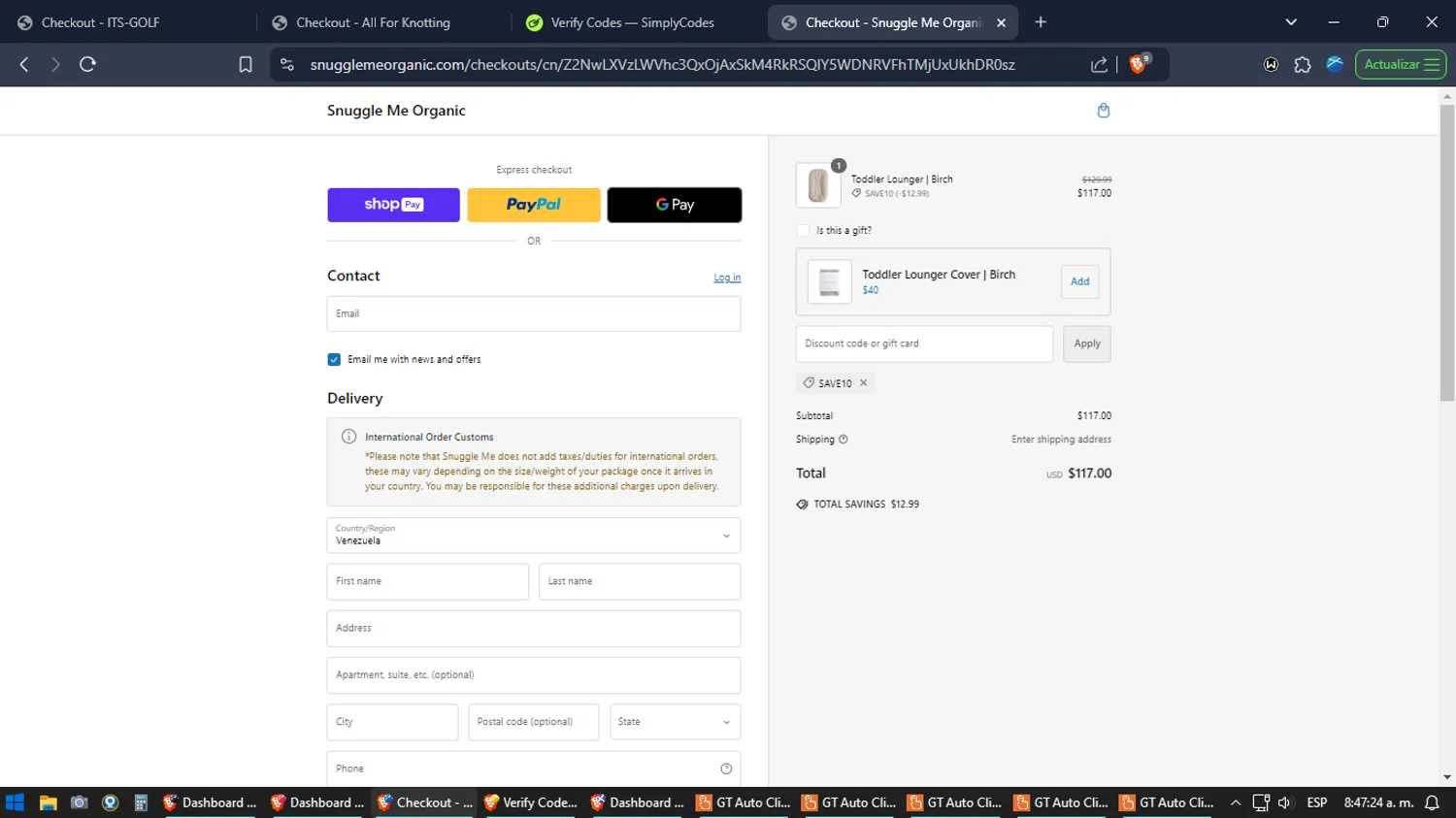The image size is (1456, 818).
Task: Open the camera app in taskbar
Action: tap(80, 802)
